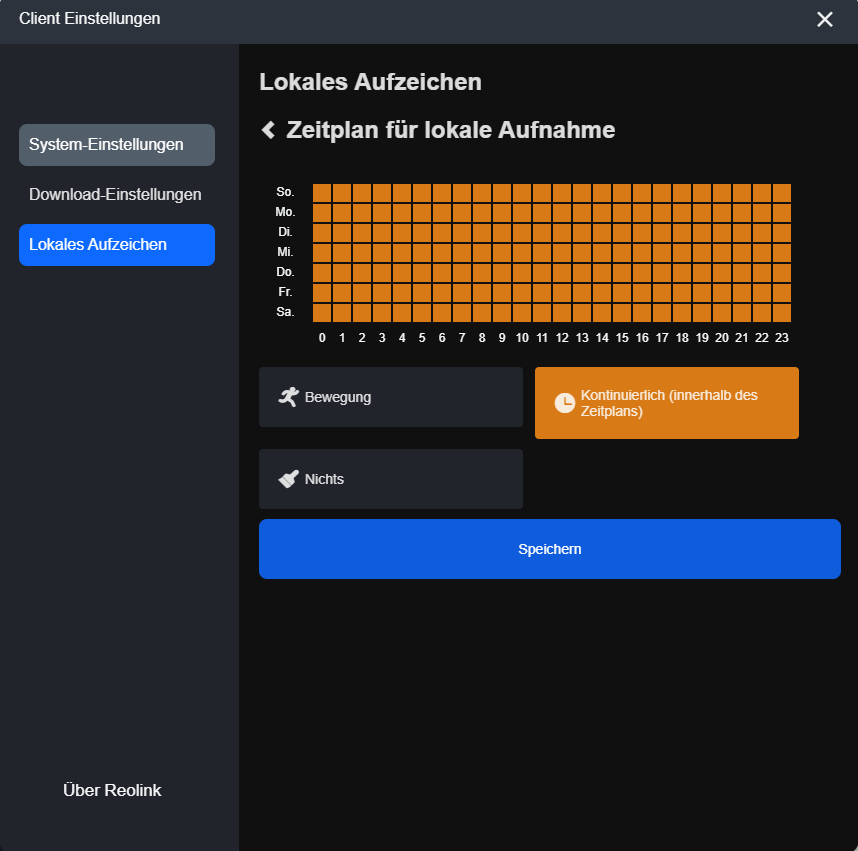Screen dimensions: 858x851
Task: Click the So. row label
Action: [285, 192]
